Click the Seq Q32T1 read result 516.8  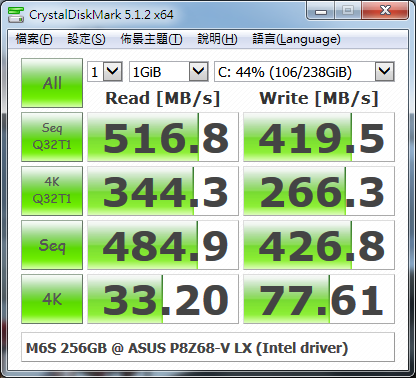(x=163, y=137)
